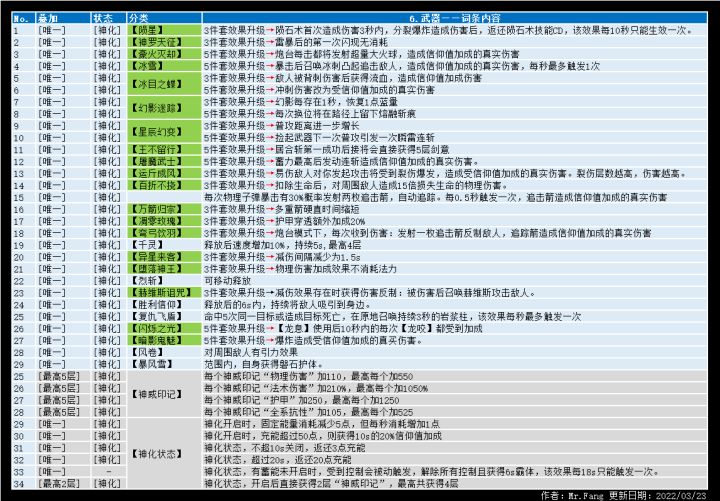The height and width of the screenshot is (501, 720).
Task: Select the 【风卷】 category cell
Action: click(164, 353)
